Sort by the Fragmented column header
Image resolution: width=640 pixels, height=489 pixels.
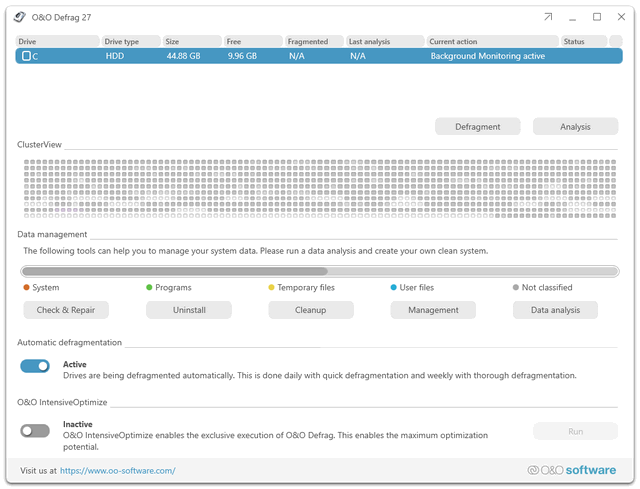(313, 42)
